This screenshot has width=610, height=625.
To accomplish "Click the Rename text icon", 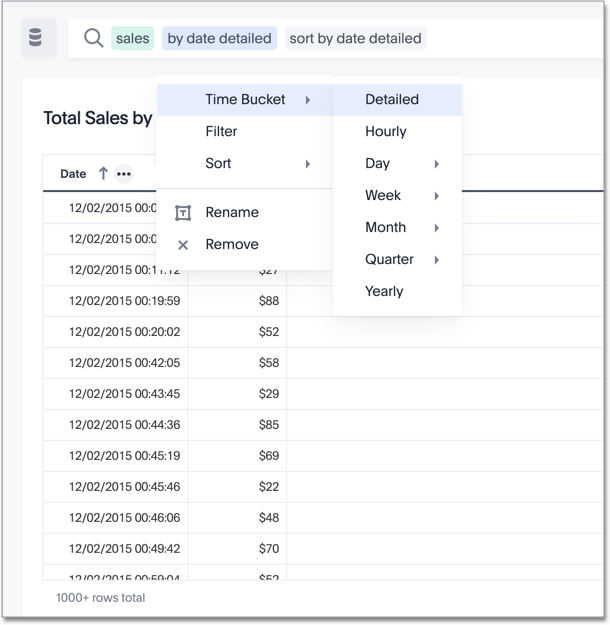I will (x=183, y=213).
